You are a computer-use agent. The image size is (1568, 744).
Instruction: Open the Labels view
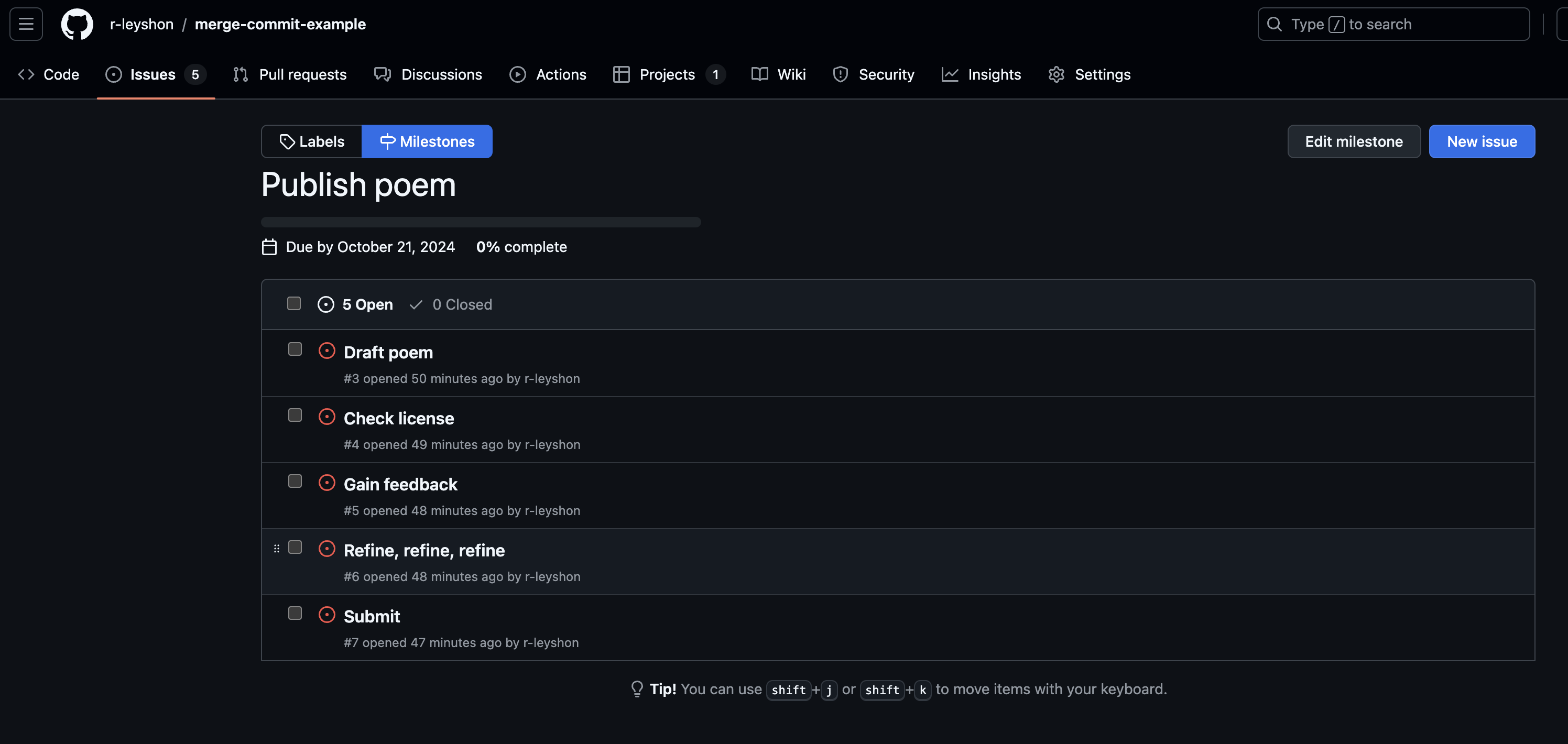312,142
